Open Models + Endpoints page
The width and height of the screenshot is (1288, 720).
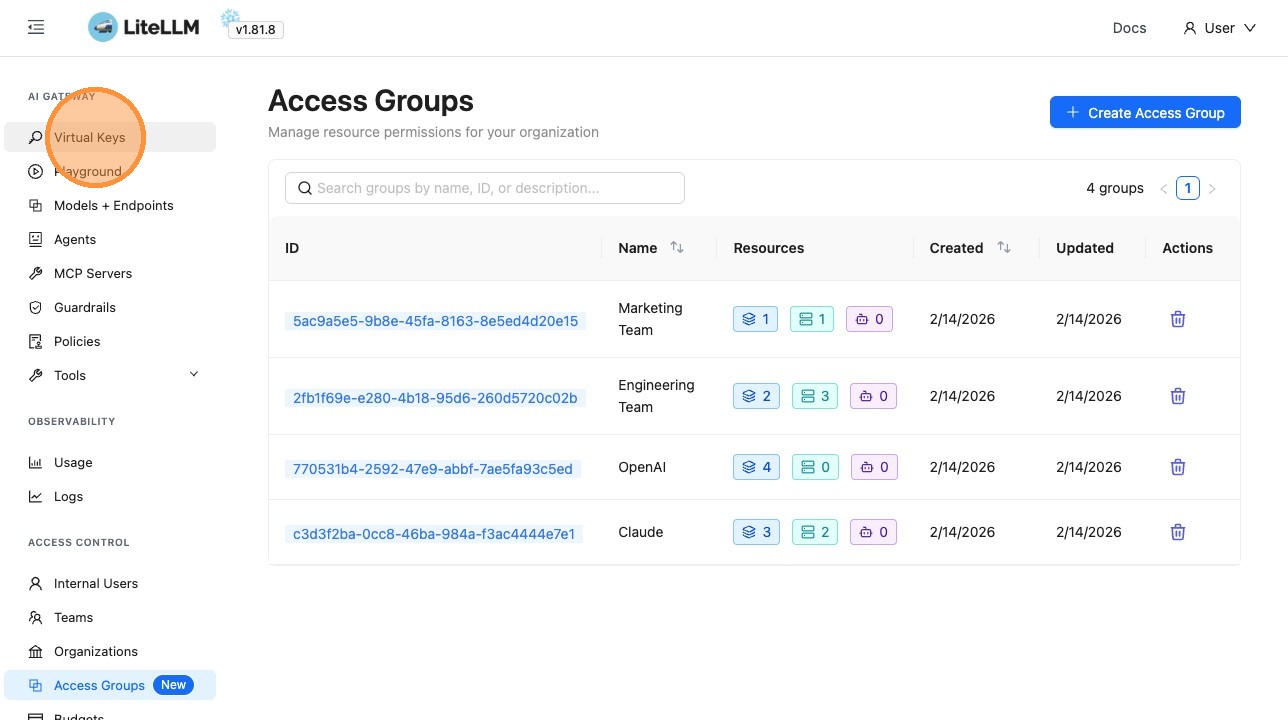coord(113,205)
